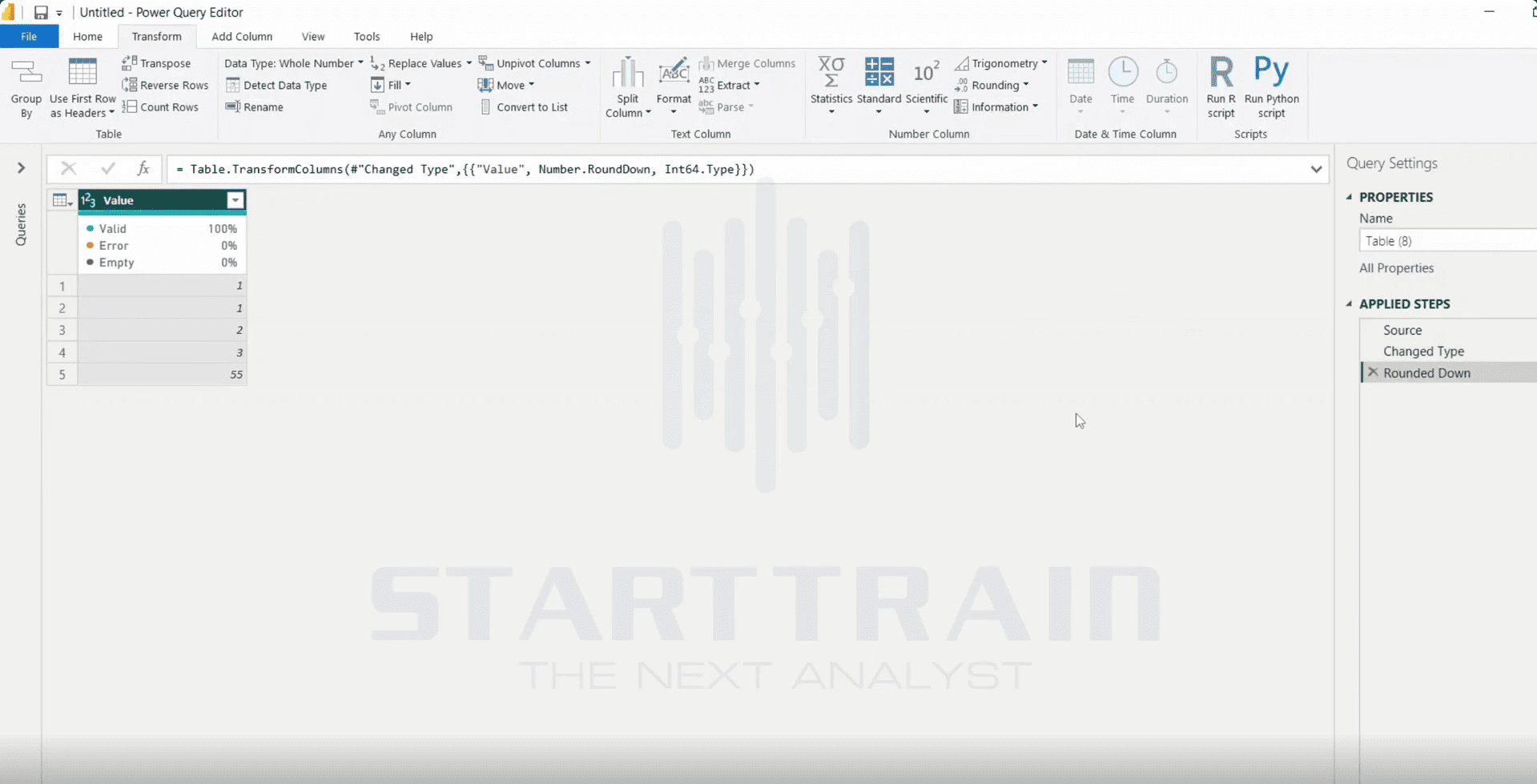Viewport: 1537px width, 784px height.
Task: Open the Statistics tool
Action: [x=831, y=86]
